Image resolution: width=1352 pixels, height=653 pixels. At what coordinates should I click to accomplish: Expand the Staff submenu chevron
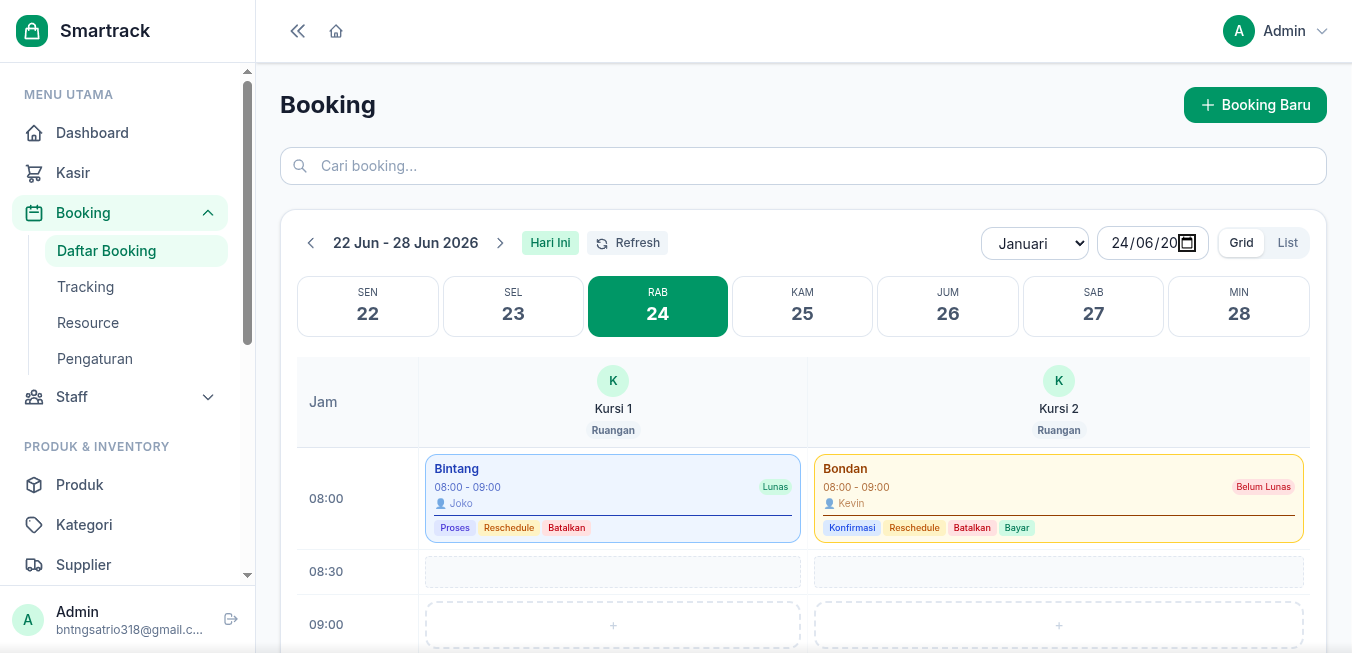point(208,397)
